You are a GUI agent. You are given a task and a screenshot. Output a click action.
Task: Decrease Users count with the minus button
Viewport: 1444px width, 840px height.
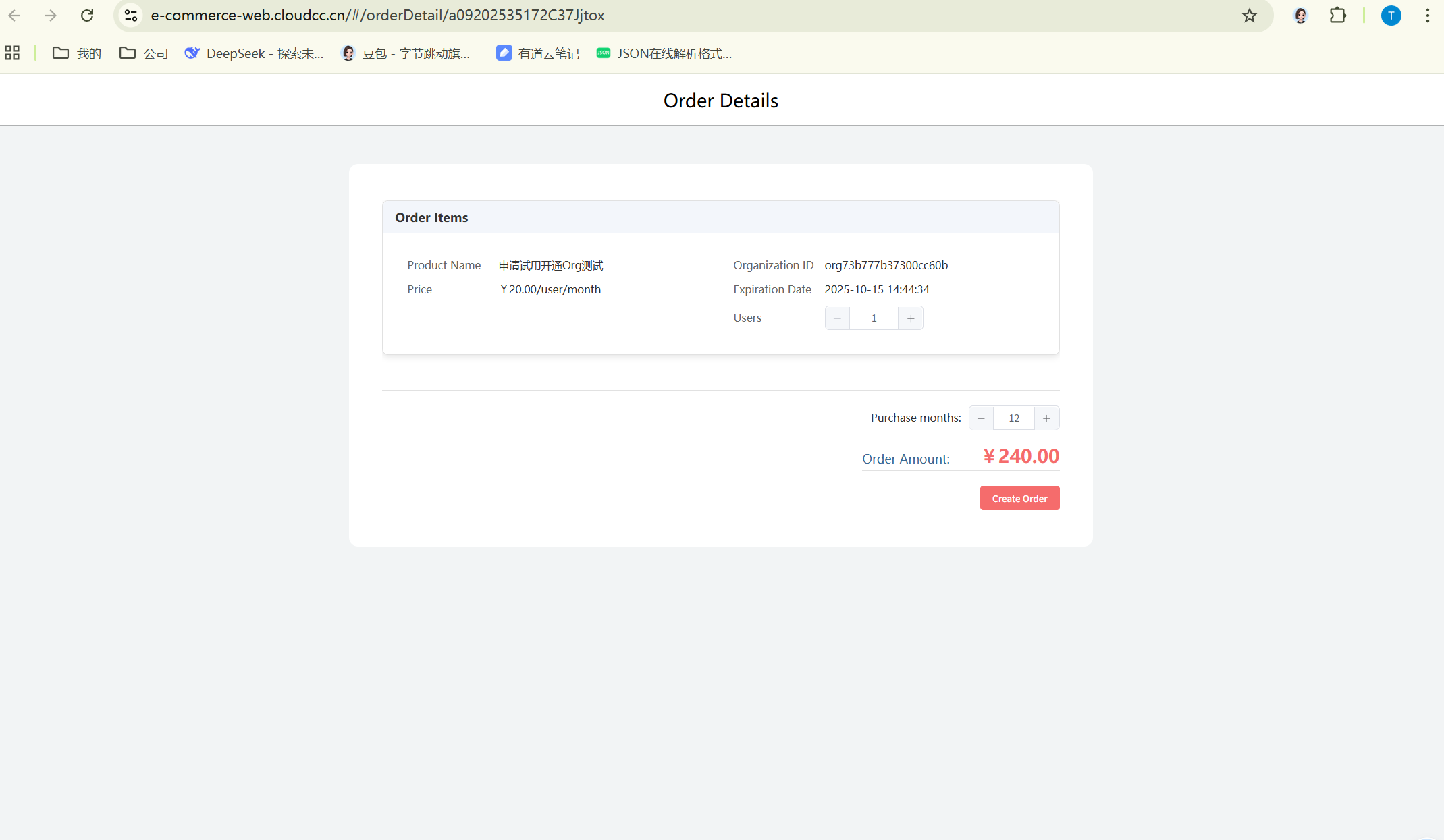(837, 318)
